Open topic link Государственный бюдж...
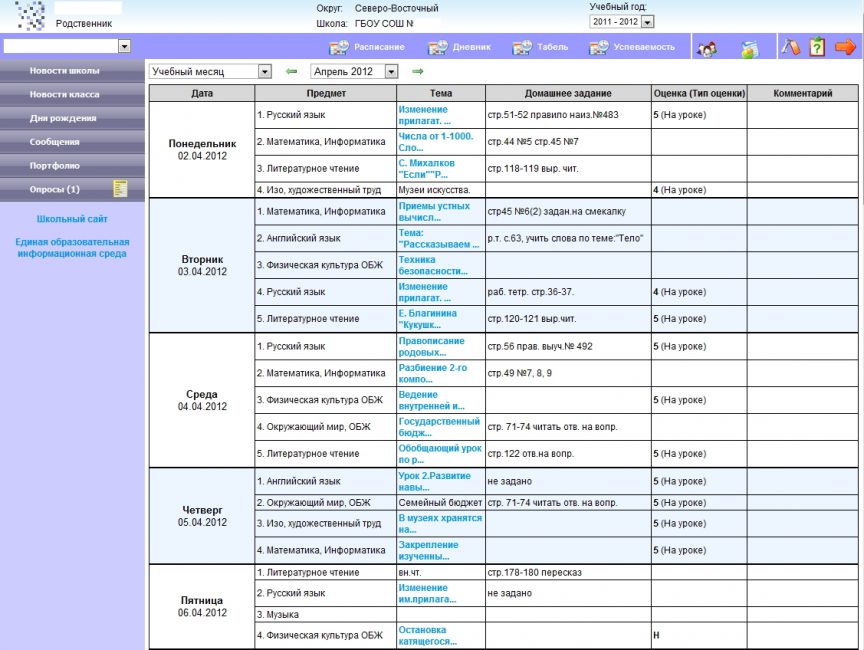Screen dimensions: 864x650 (439, 427)
